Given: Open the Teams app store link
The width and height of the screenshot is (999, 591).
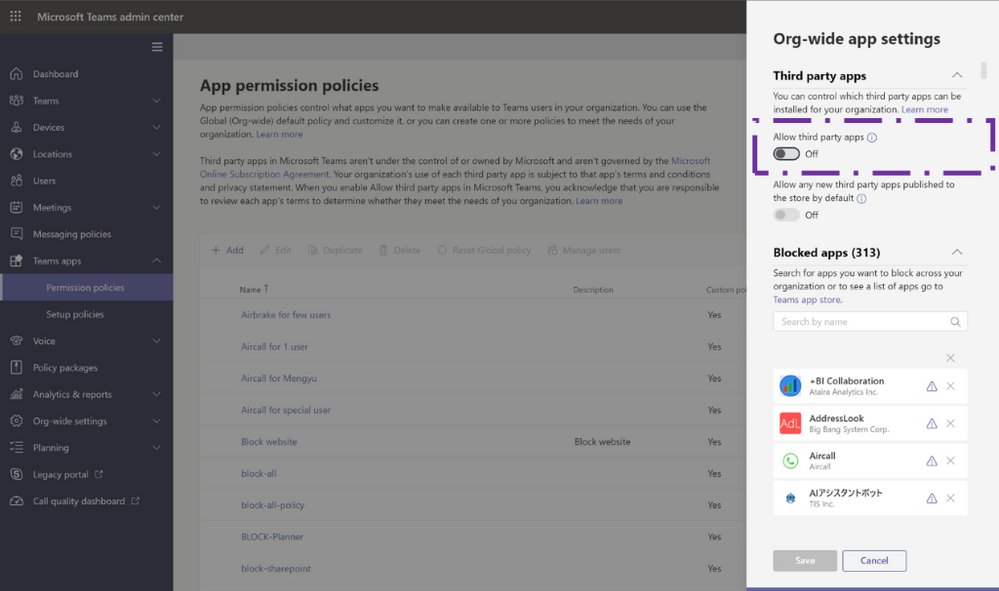Looking at the screenshot, I should tap(806, 298).
